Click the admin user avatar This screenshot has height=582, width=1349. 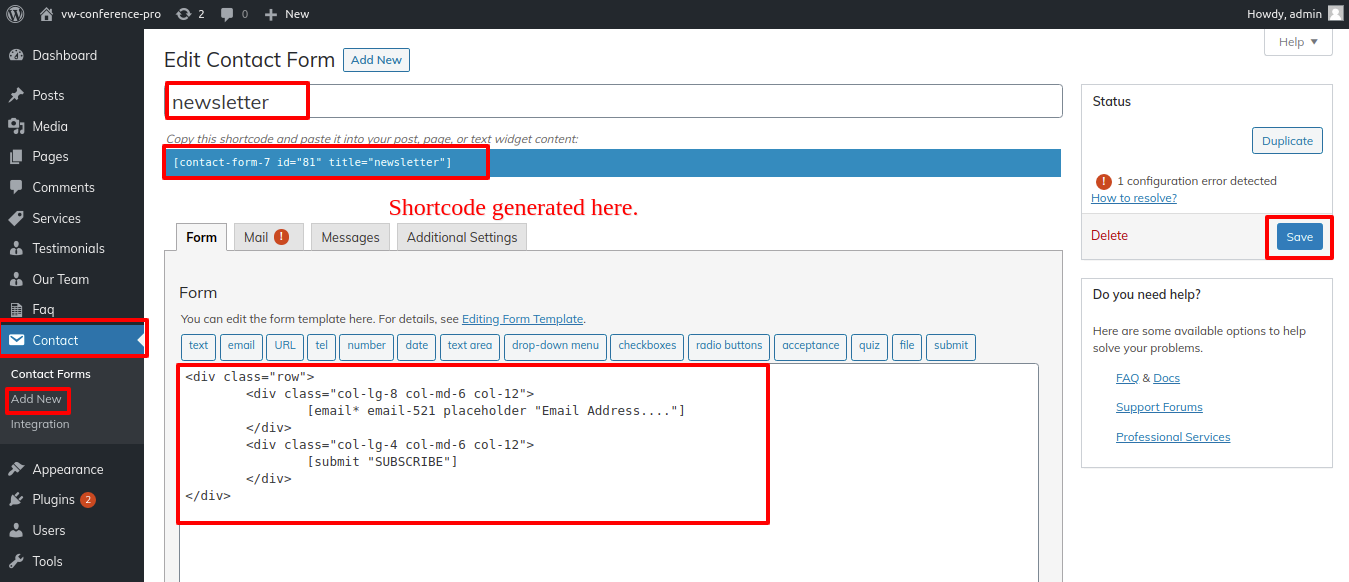pyautogui.click(x=1335, y=14)
